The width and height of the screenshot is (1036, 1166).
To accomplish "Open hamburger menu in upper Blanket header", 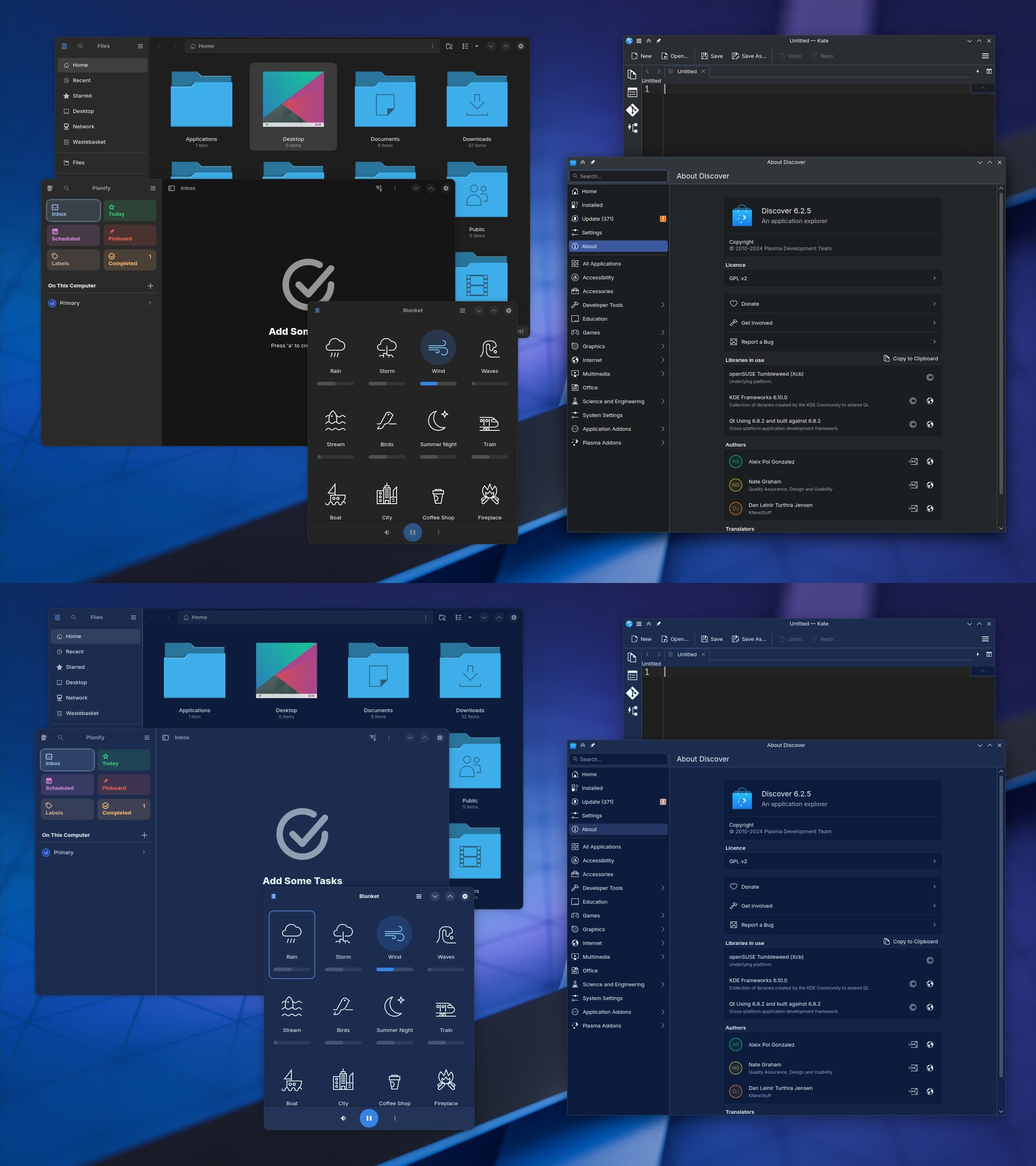I will [462, 310].
